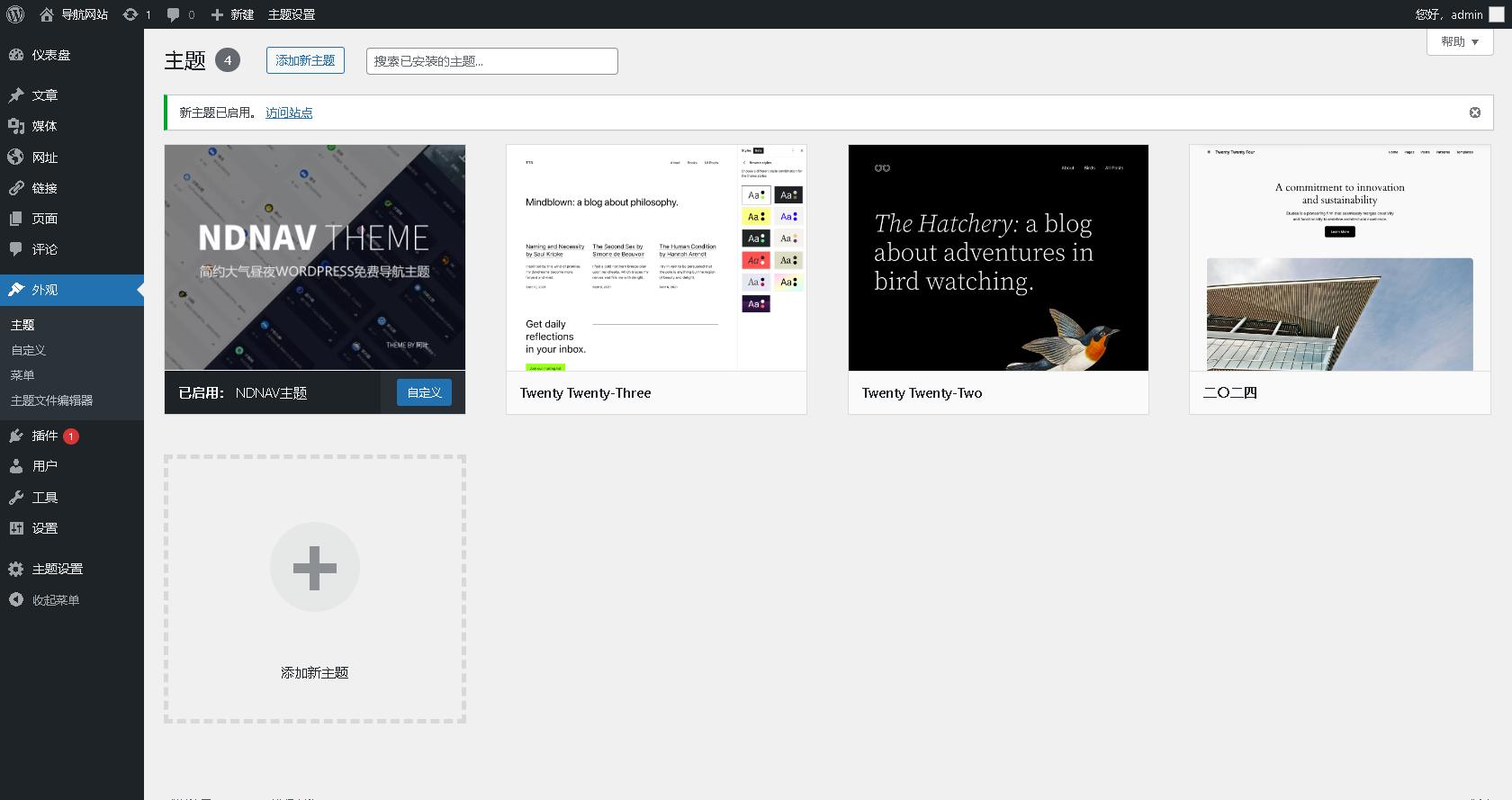Click the 二〇二四 theme name label
Viewport: 1512px width, 800px height.
(1230, 393)
